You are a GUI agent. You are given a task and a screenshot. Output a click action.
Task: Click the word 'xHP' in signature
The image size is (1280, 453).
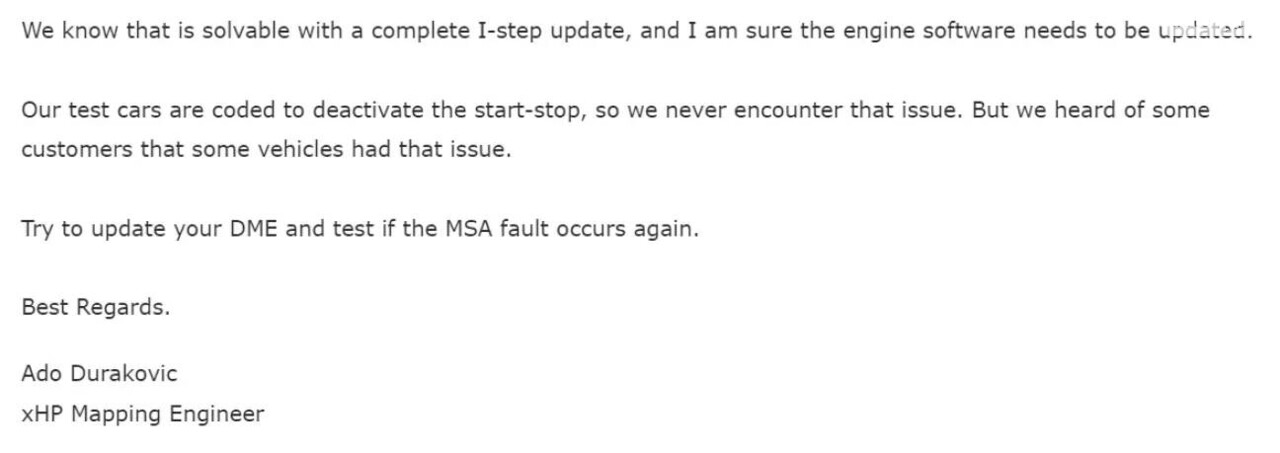[41, 414]
